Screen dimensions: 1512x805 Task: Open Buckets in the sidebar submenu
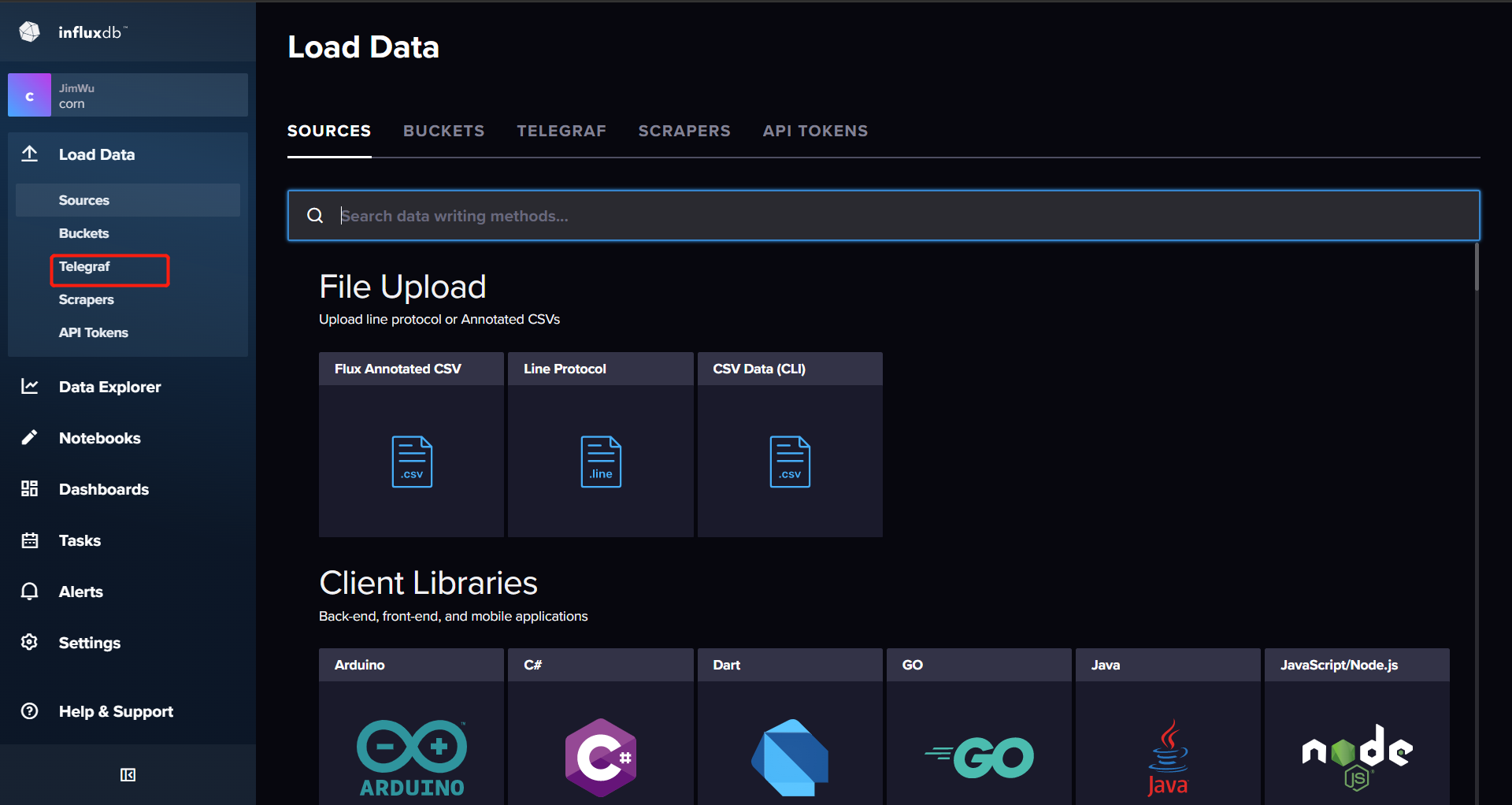pyautogui.click(x=83, y=233)
